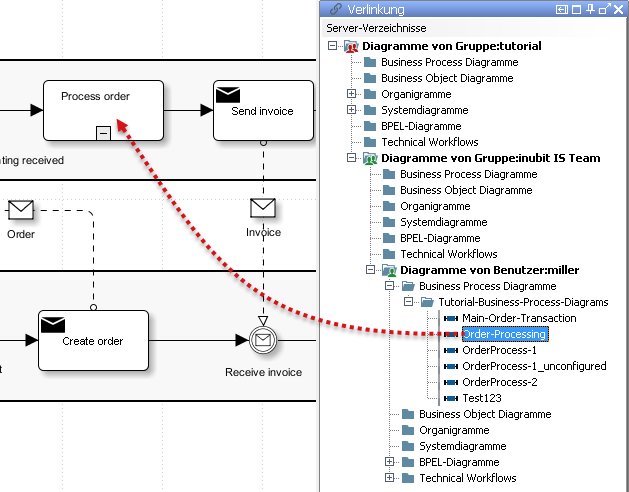This screenshot has height=492, width=629.
Task: Collapse Diagramme von Gruppe:tutorial node
Action: (332, 46)
